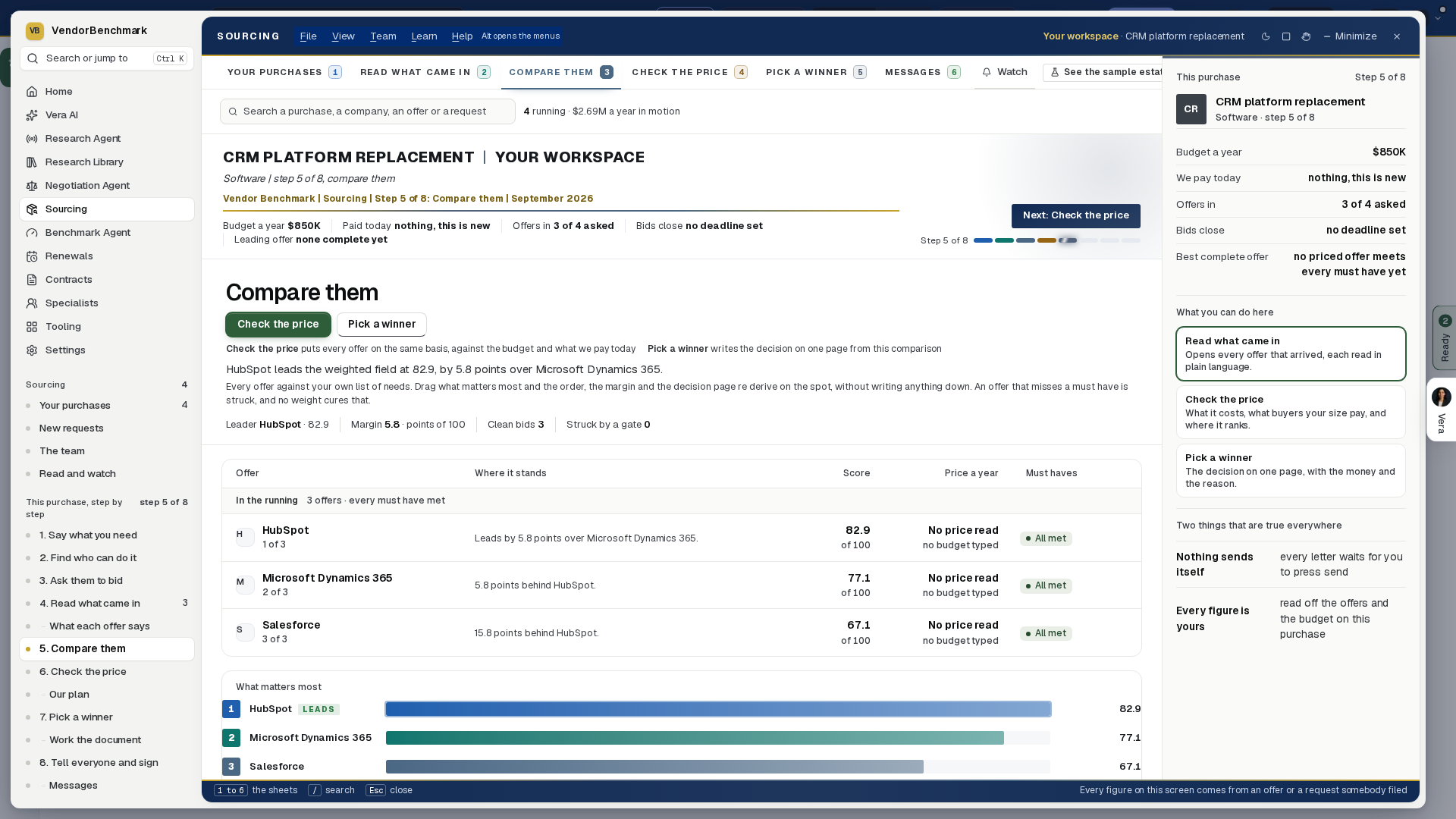Focus the Search a purchase, company search box
The height and width of the screenshot is (819, 1456).
(x=368, y=111)
